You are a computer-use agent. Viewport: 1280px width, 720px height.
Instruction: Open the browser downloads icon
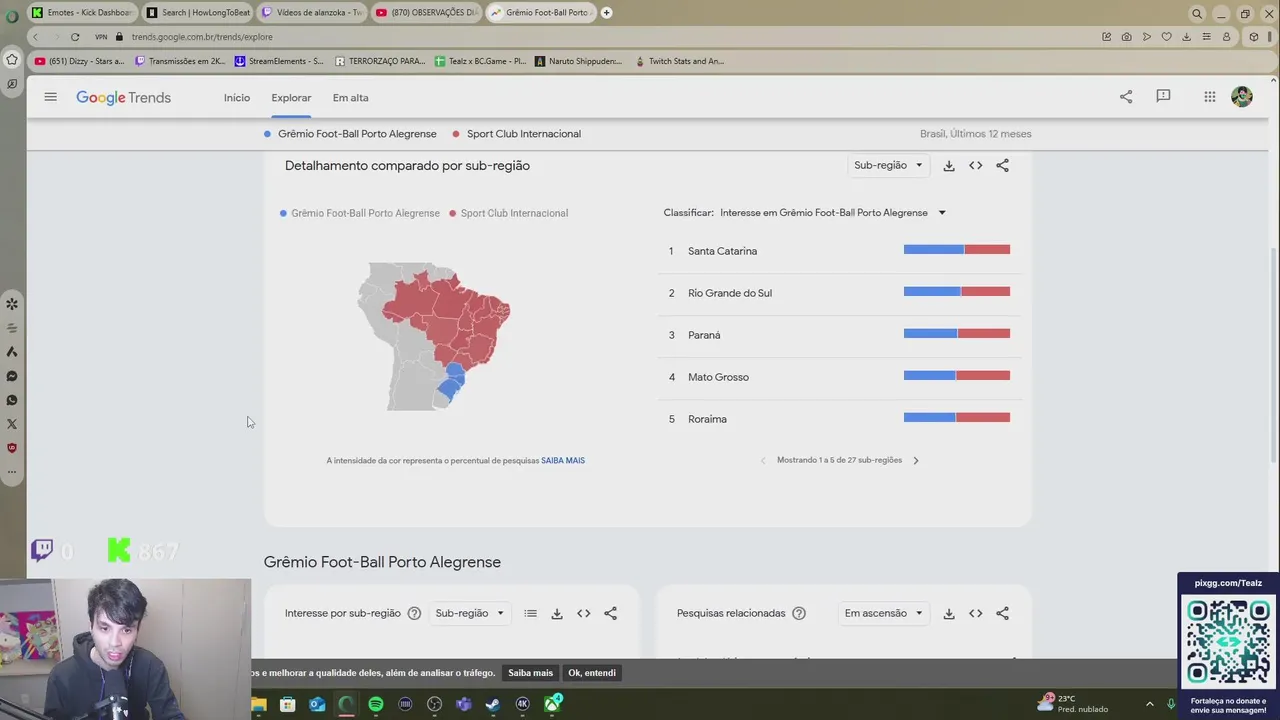pyautogui.click(x=1186, y=37)
